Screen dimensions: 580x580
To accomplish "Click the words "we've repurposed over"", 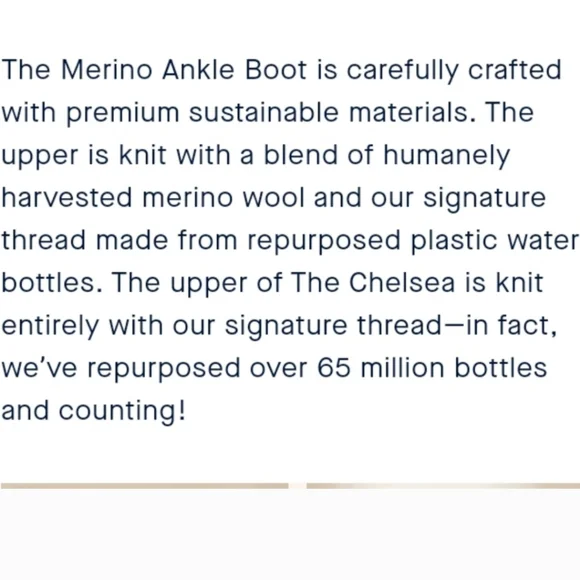I will tap(154, 368).
